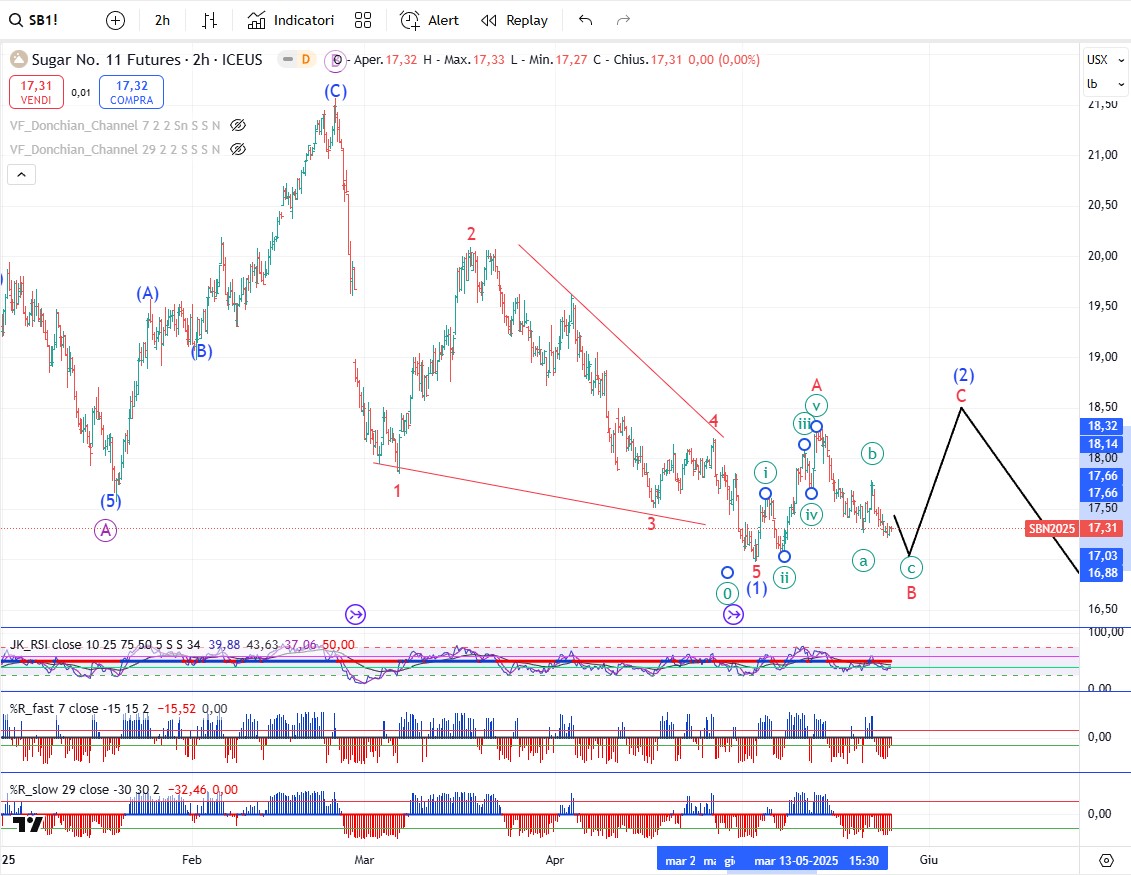Select red C projection label
This screenshot has width=1131, height=875.
coord(961,395)
